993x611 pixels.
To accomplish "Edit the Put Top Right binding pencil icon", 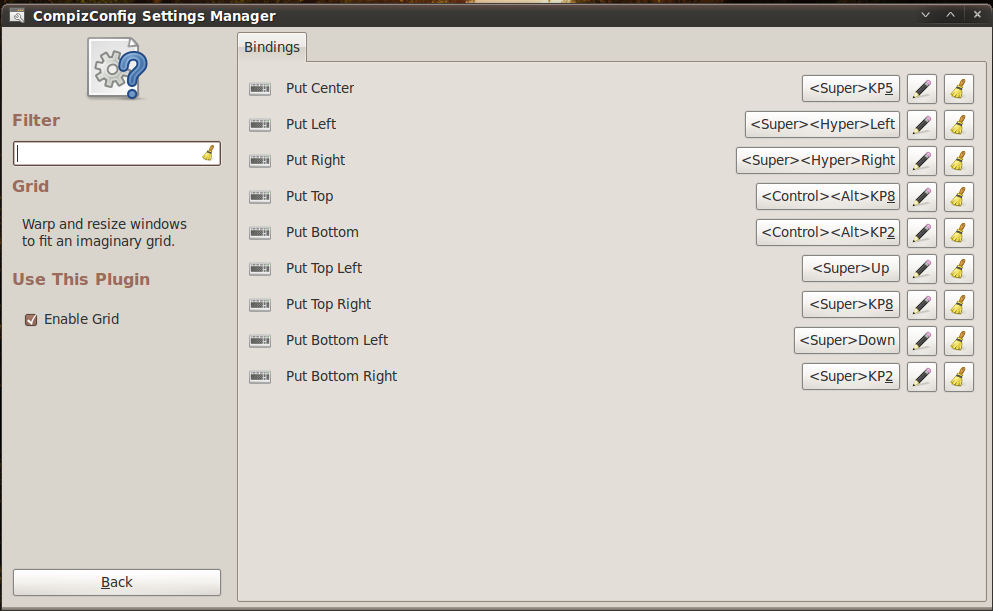I will click(921, 305).
